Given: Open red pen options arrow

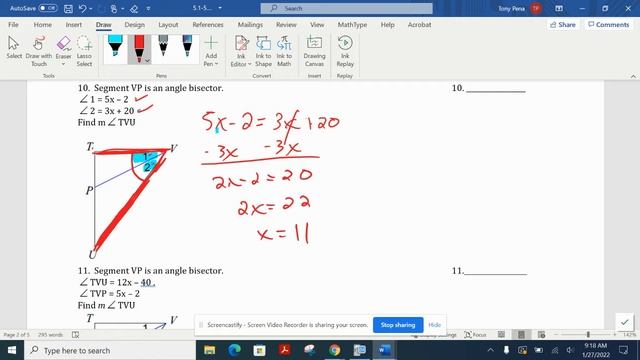Looking at the screenshot, I should (147, 61).
